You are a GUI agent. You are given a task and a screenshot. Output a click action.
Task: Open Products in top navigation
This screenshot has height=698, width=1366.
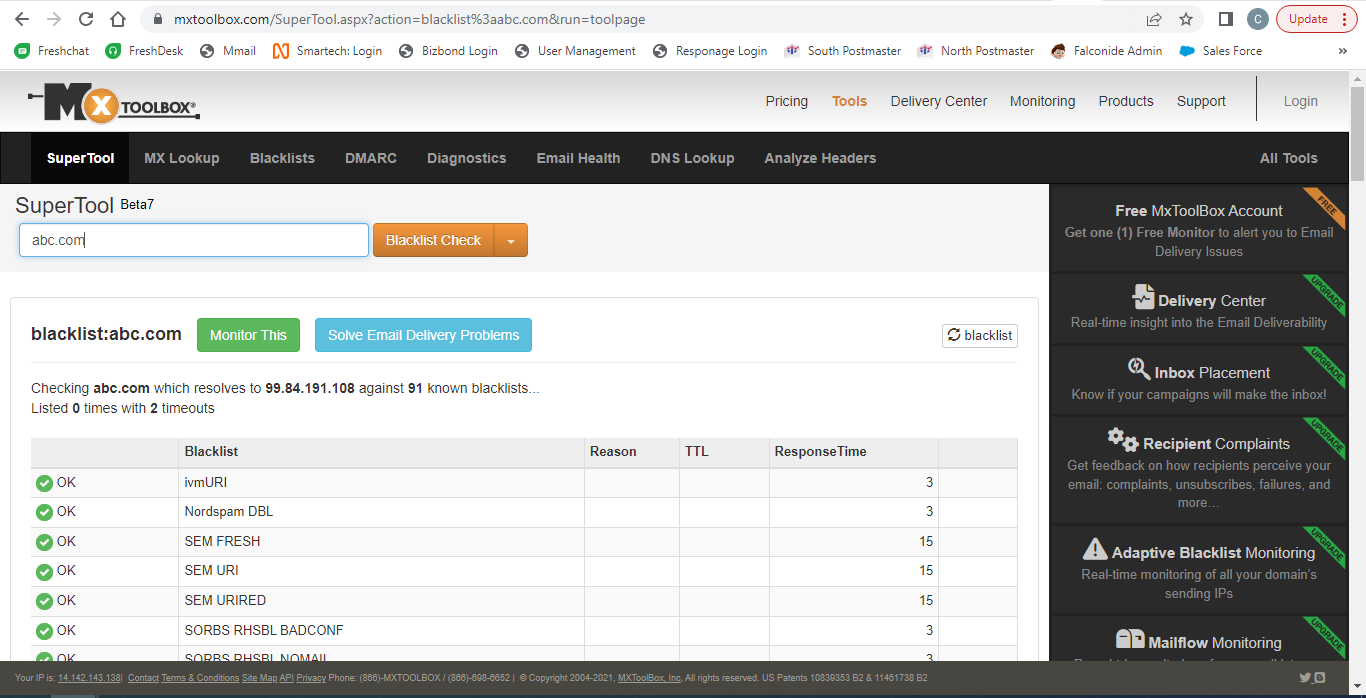tap(1126, 101)
